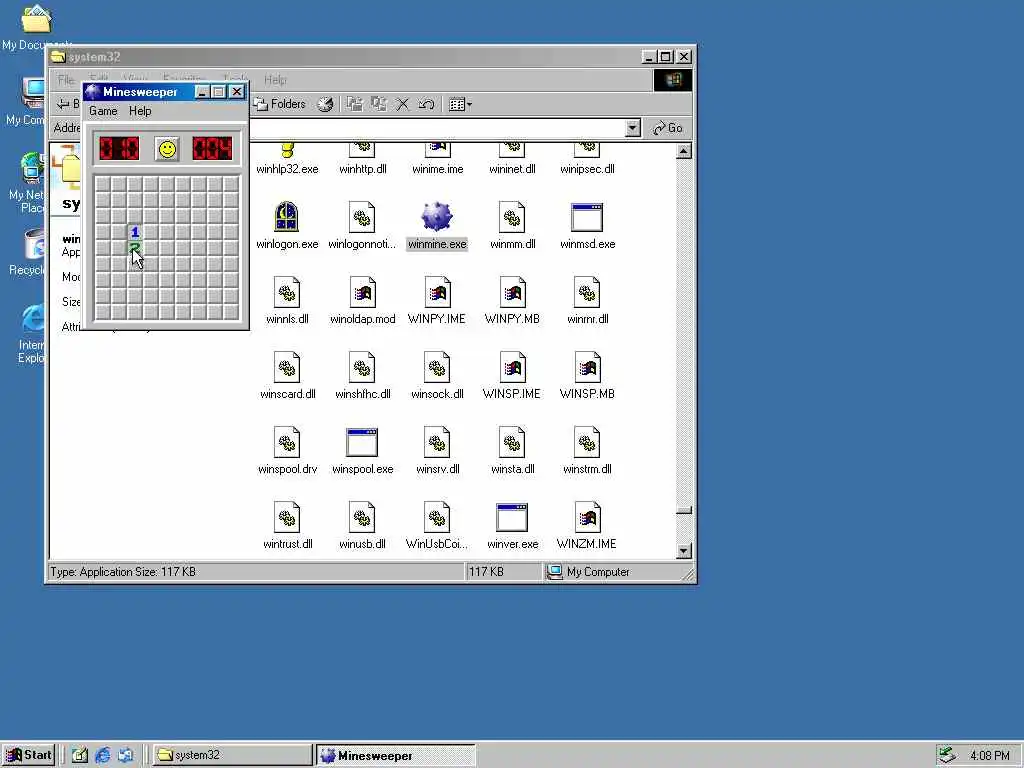The width and height of the screenshot is (1024, 768).
Task: Select the winlogon.exe file icon
Action: pyautogui.click(x=287, y=217)
